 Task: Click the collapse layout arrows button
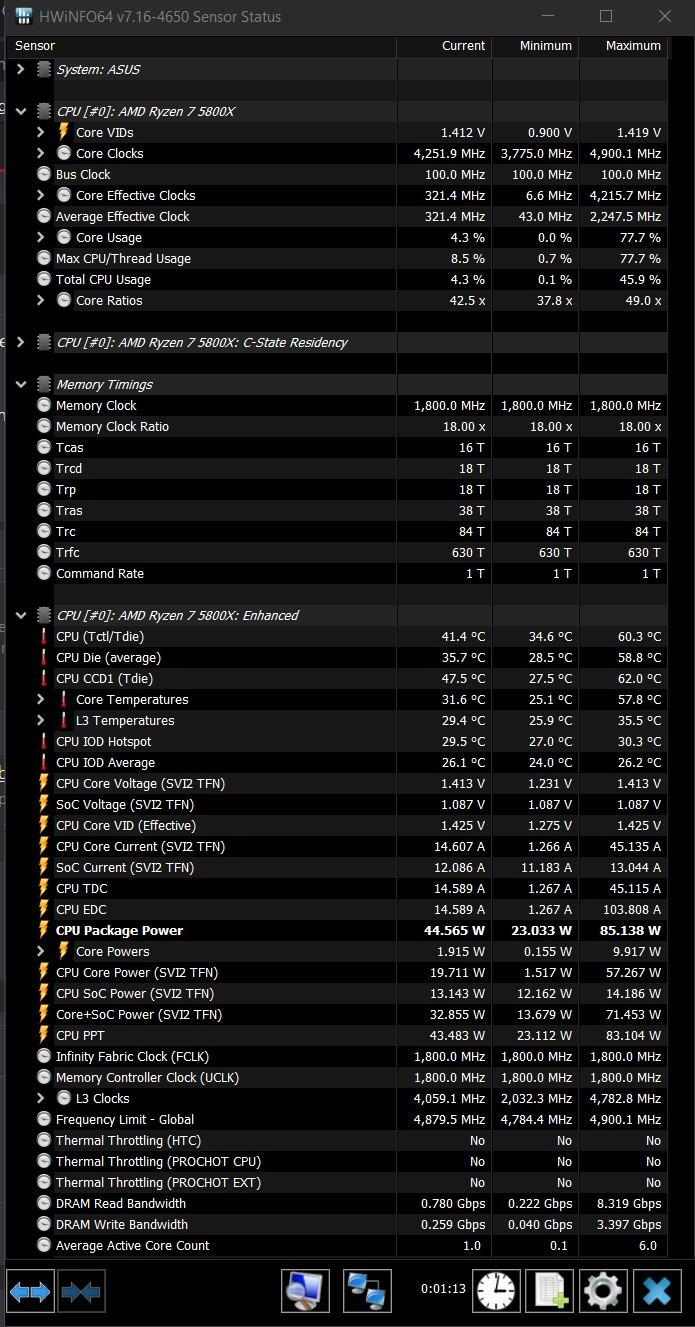tap(81, 1291)
